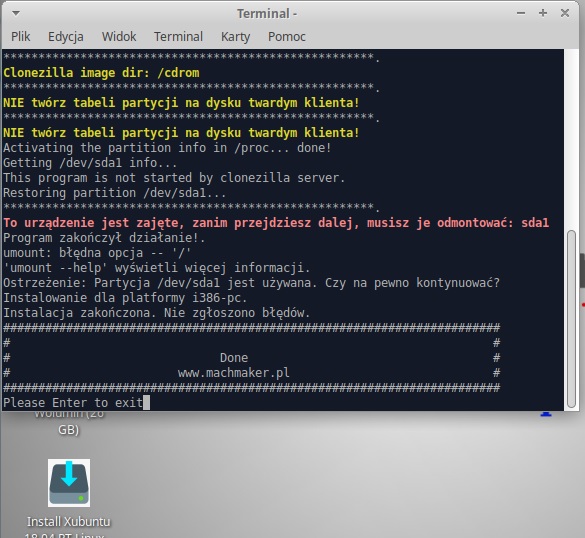585x538 pixels.
Task: Click the Done text in the terminal banner
Action: tap(234, 358)
